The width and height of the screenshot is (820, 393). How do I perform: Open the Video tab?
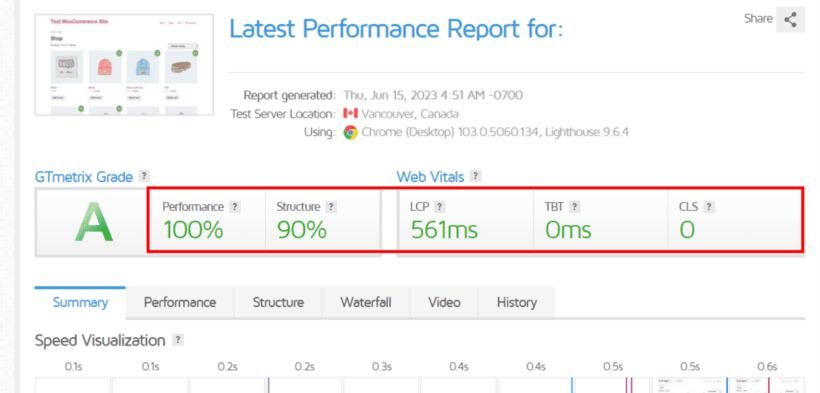click(x=444, y=302)
